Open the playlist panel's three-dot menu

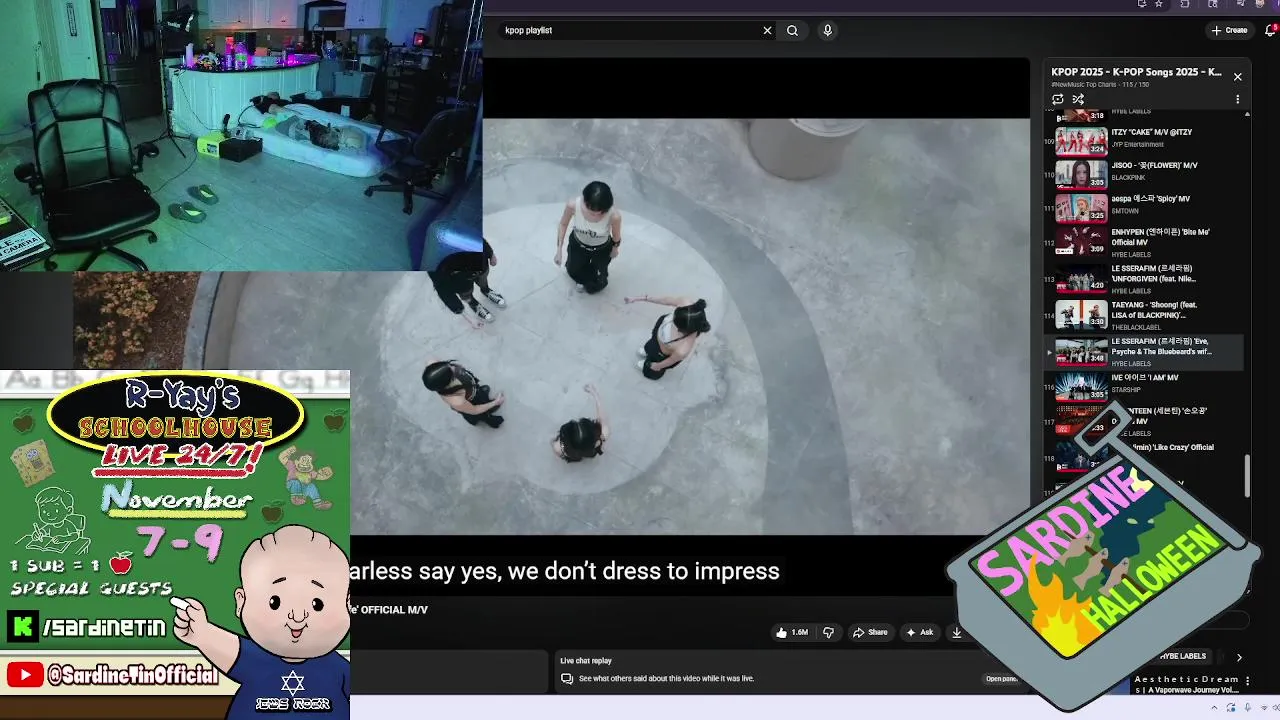tap(1237, 99)
